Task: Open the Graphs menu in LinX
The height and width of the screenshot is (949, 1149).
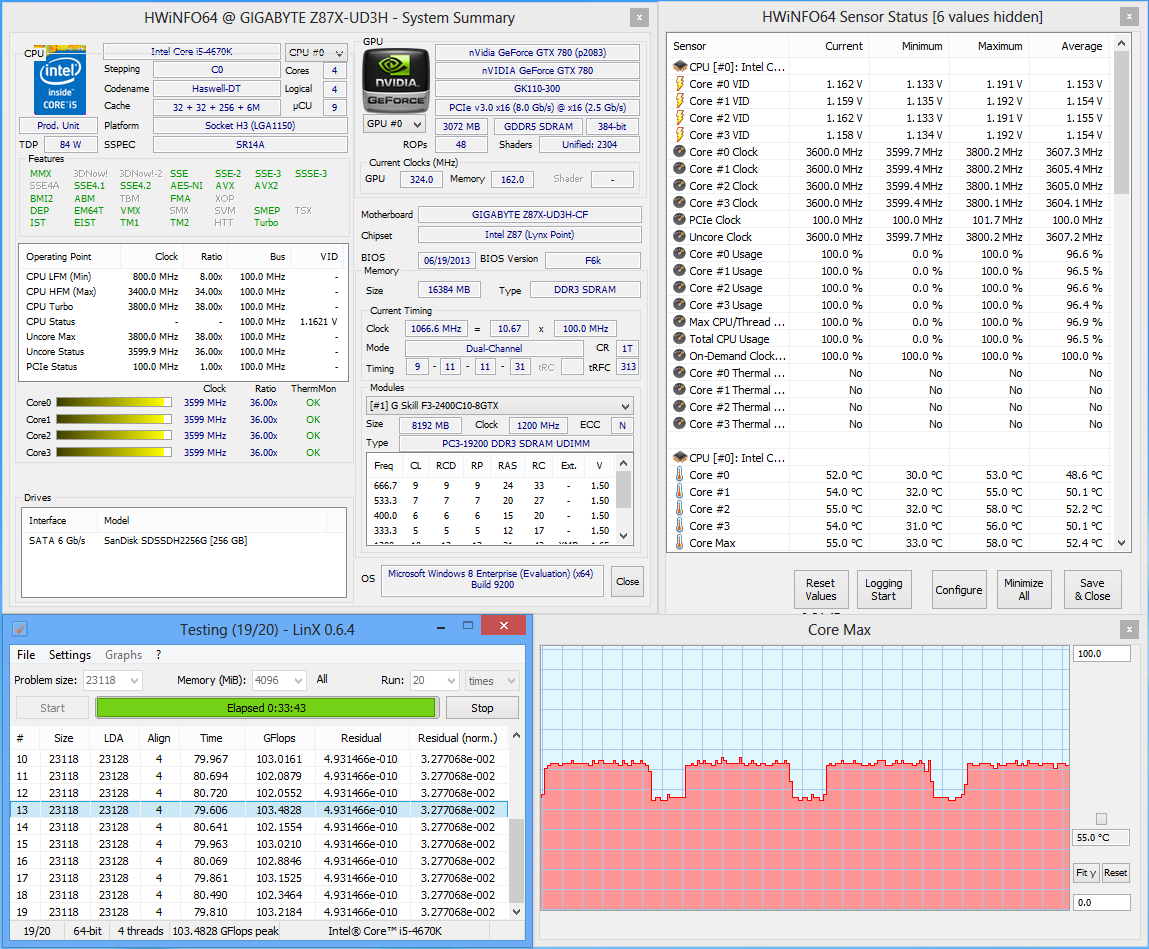Action: click(x=123, y=654)
